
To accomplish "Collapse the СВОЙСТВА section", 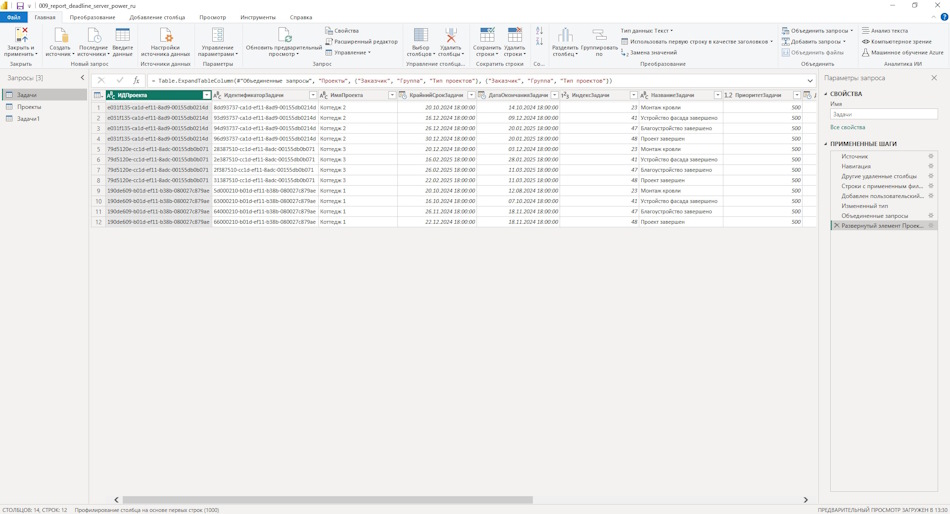I will 826,94.
